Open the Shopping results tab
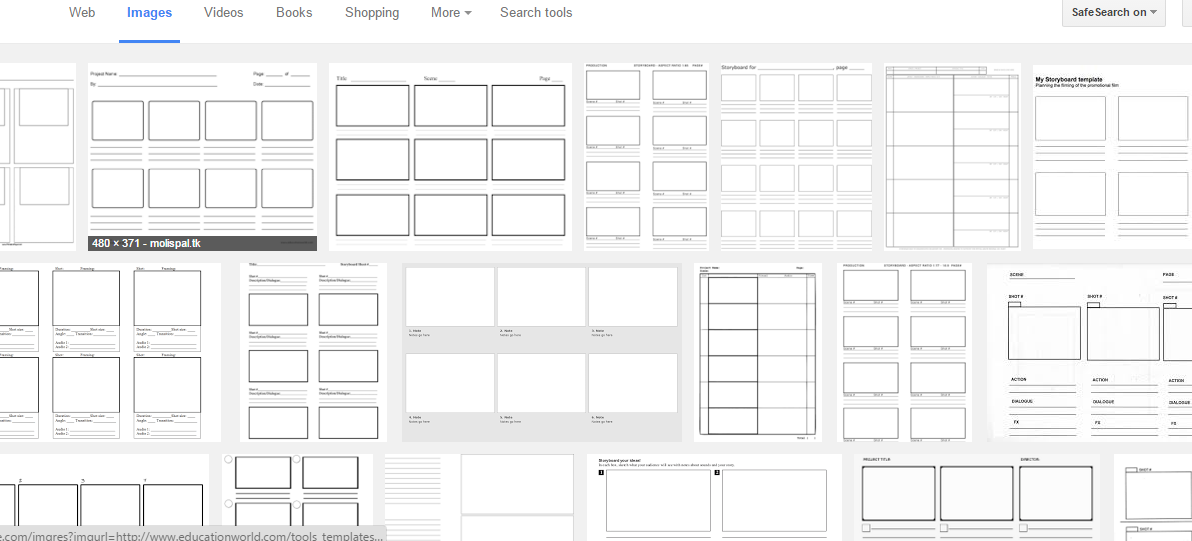This screenshot has width=1192, height=541. coord(372,13)
